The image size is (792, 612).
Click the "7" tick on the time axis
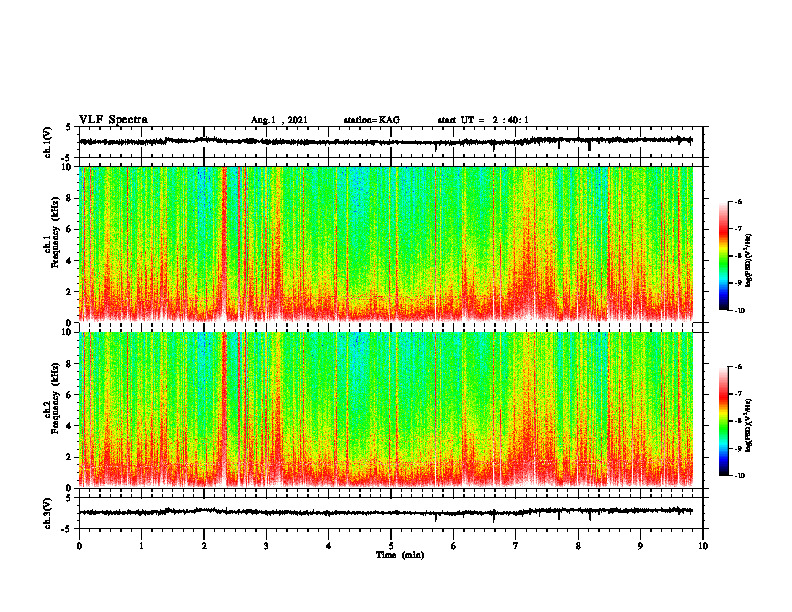[516, 546]
